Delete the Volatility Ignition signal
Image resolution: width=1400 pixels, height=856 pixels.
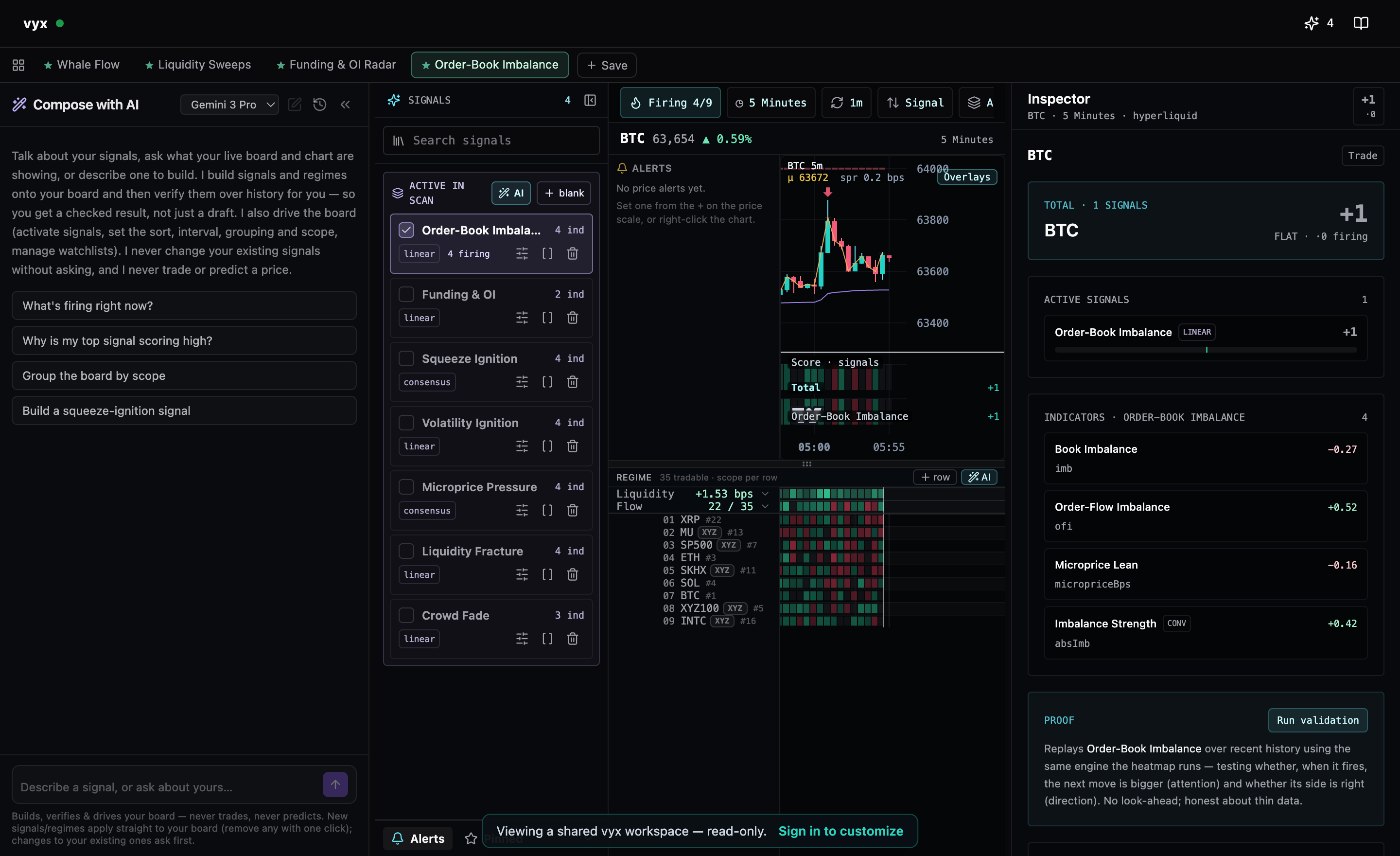pos(573,446)
